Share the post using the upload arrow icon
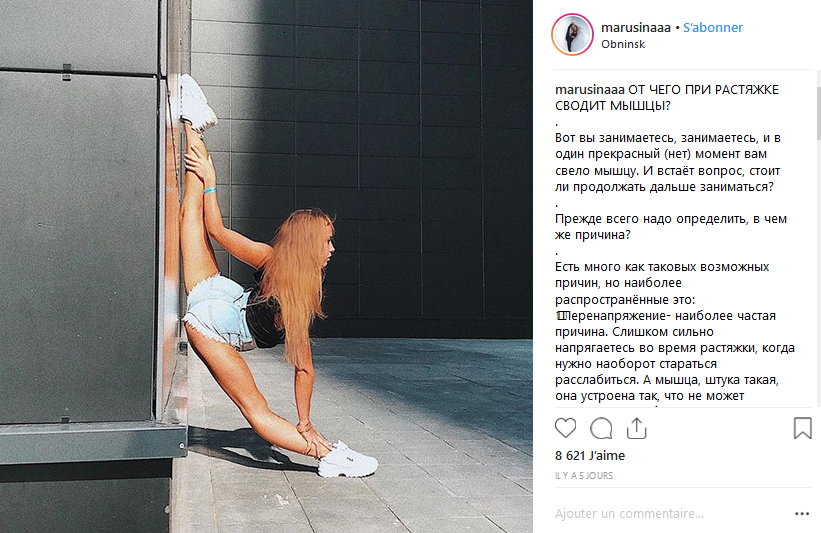 click(x=637, y=428)
